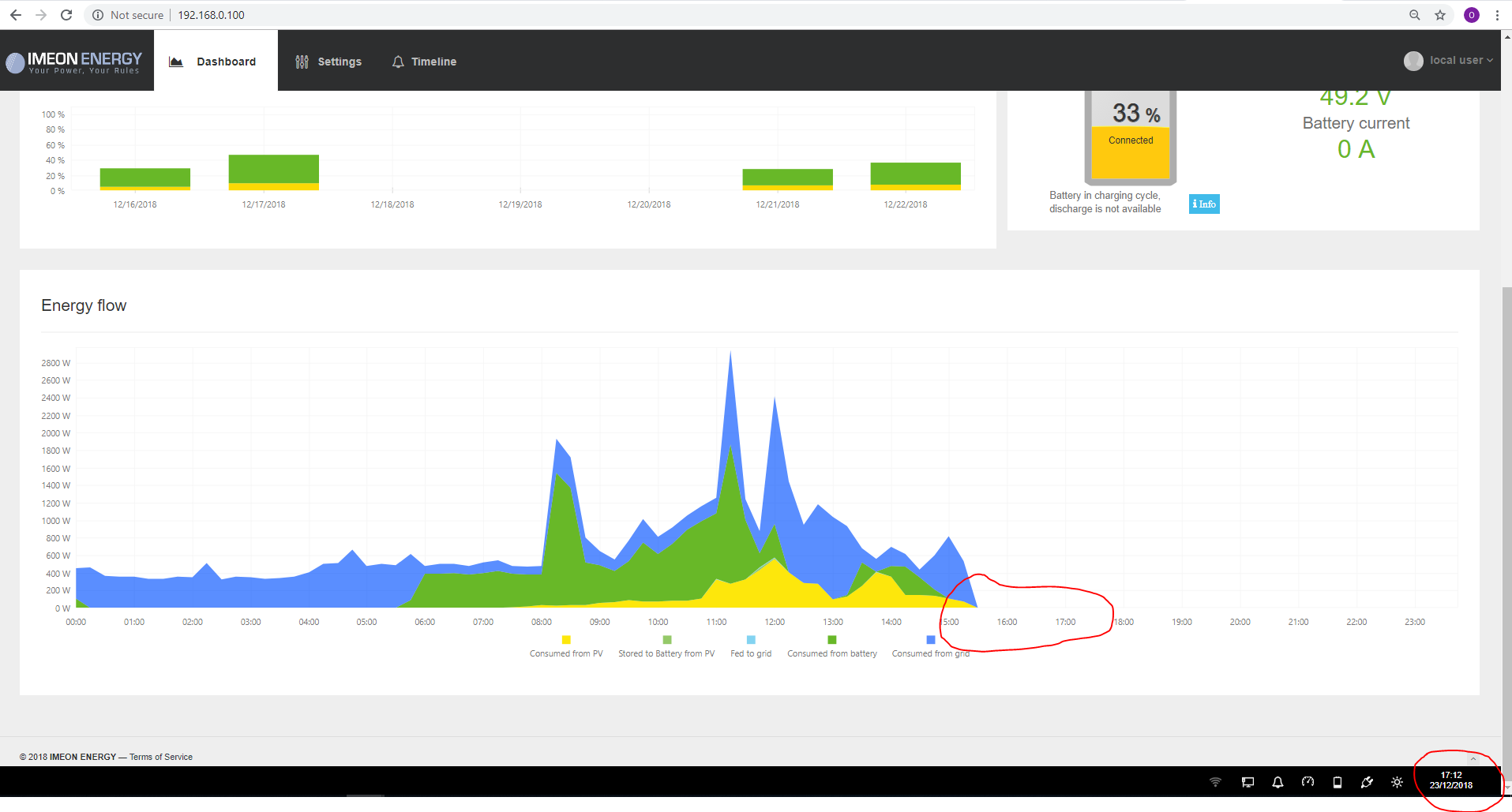Click the Consumed from battery legend swatch

pos(831,640)
